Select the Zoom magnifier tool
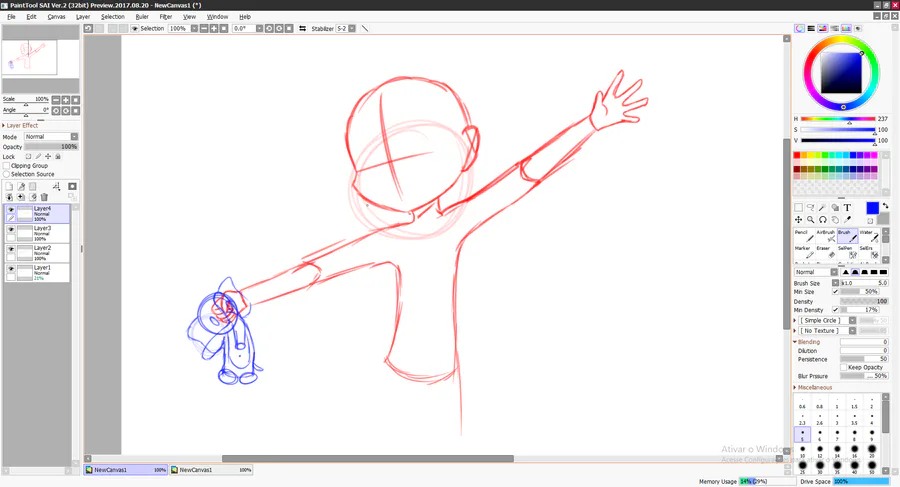Screen dimensions: 900x487 810,219
